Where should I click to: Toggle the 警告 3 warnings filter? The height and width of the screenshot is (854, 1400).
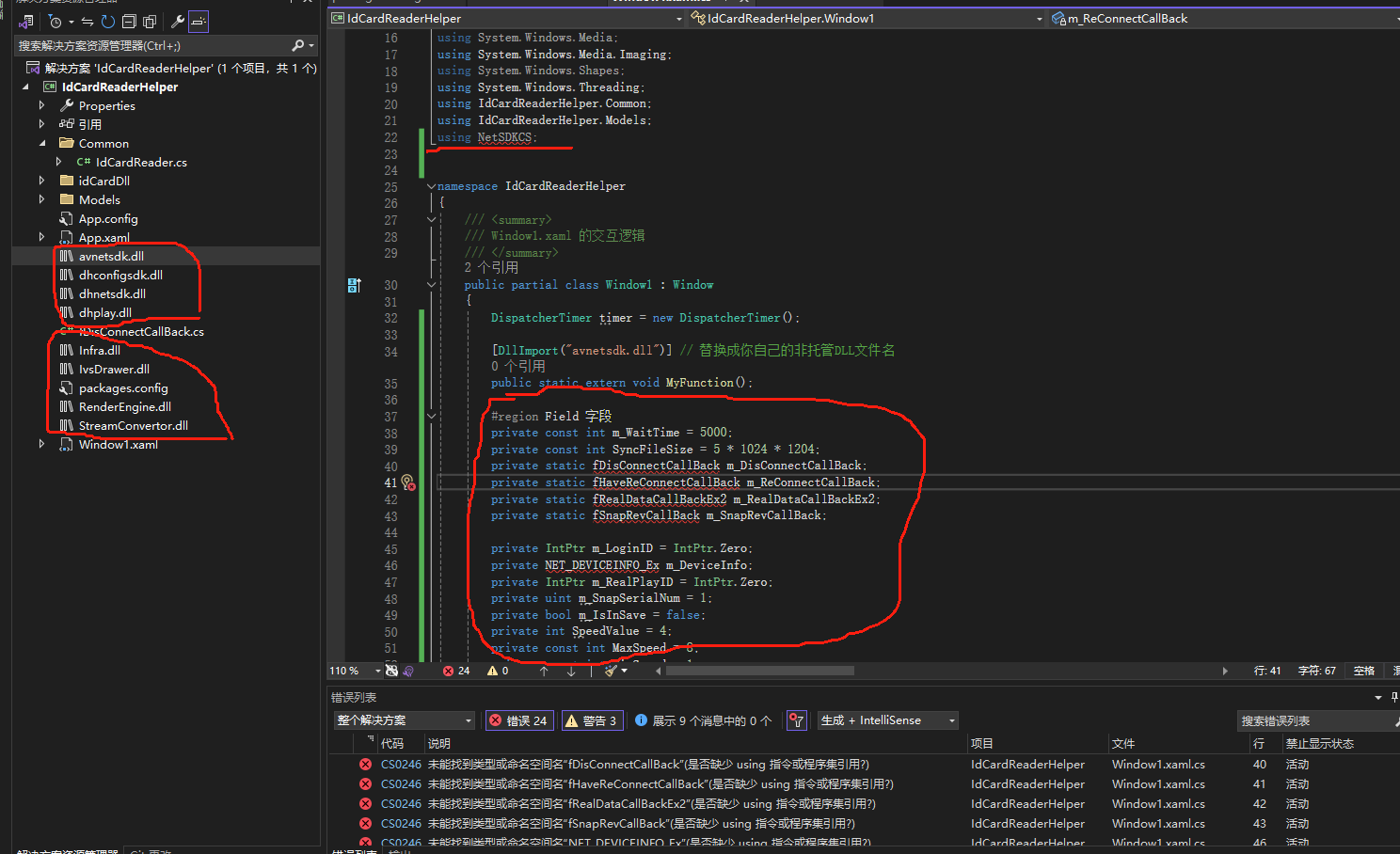click(x=591, y=720)
